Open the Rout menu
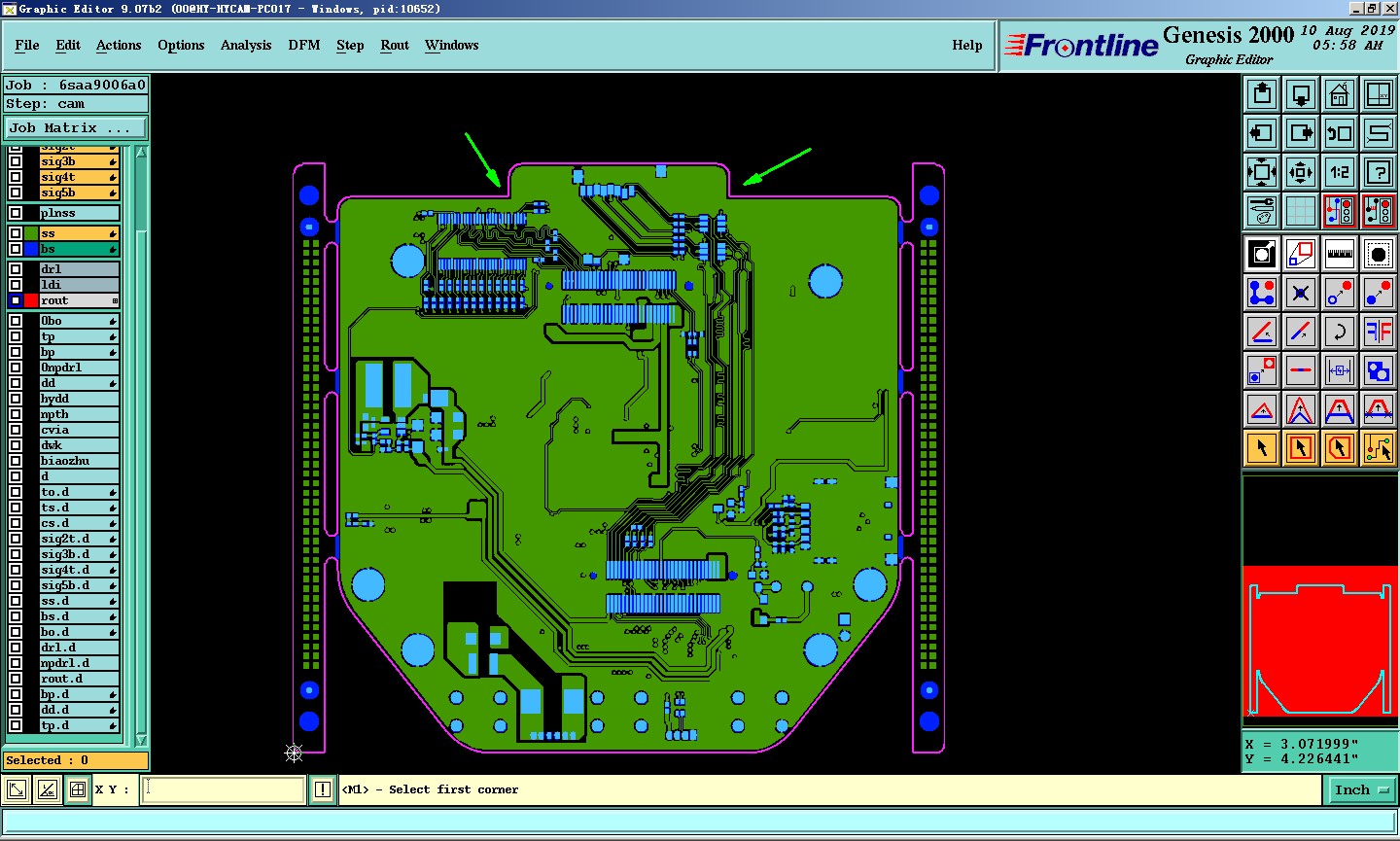Image resolution: width=1400 pixels, height=841 pixels. click(x=395, y=45)
